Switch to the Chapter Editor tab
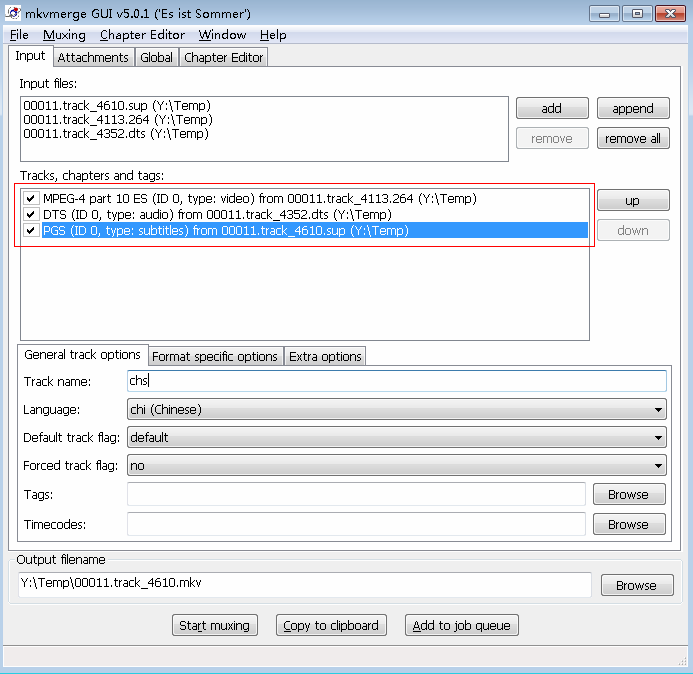This screenshot has width=693, height=674. coord(223,57)
